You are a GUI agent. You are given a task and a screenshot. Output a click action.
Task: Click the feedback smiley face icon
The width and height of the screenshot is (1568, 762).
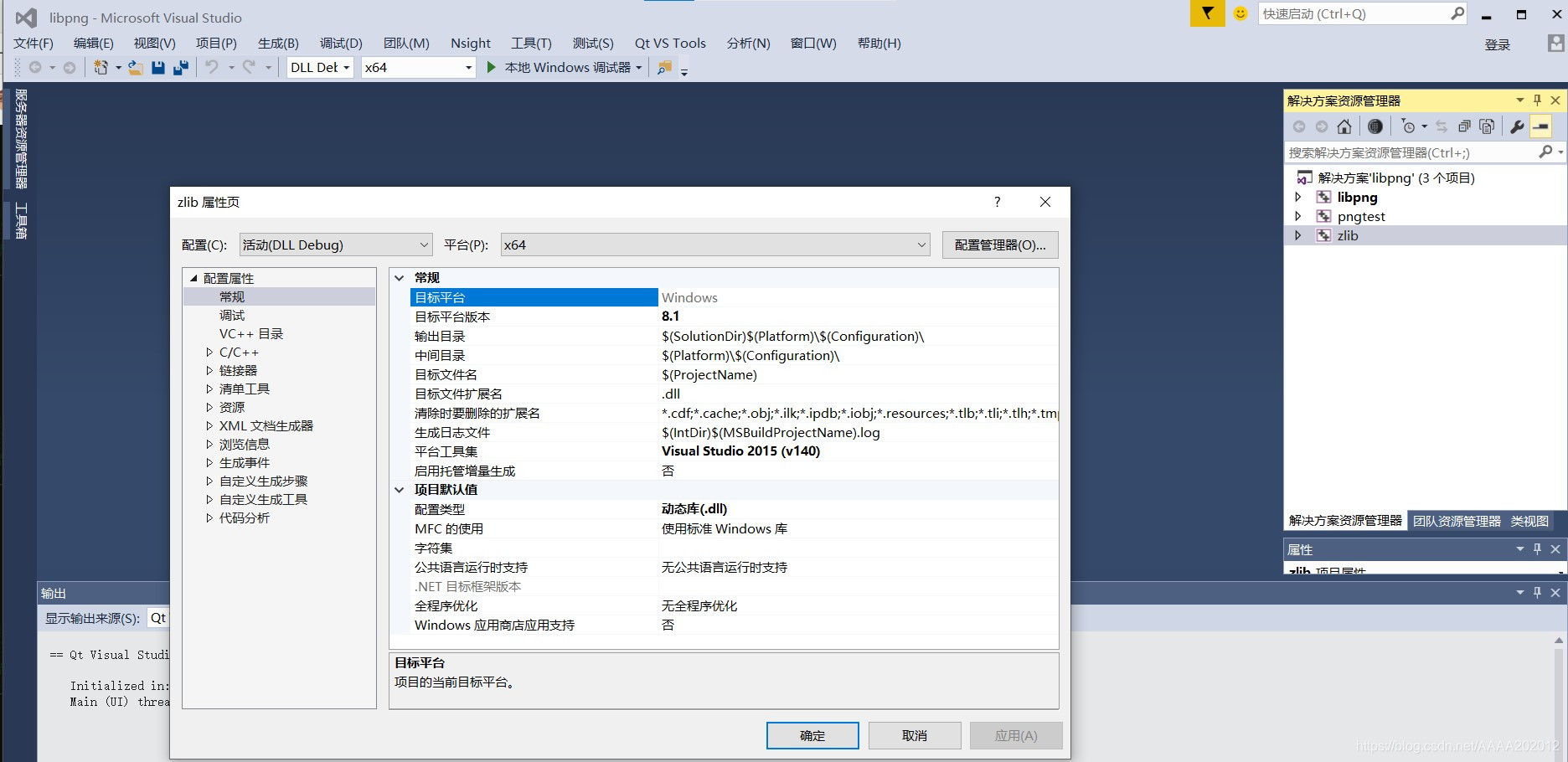click(1240, 13)
